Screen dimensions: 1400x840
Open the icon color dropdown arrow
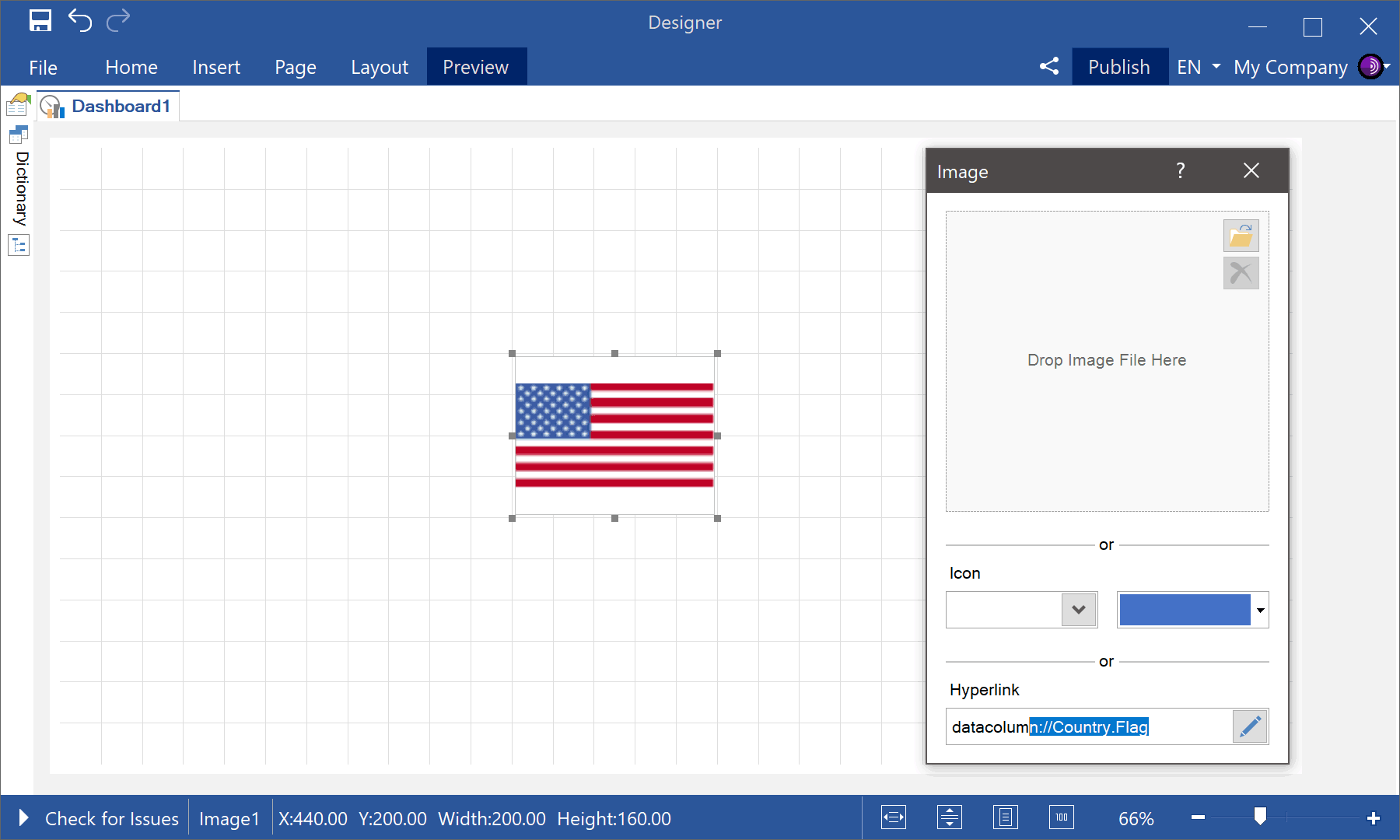click(1260, 610)
